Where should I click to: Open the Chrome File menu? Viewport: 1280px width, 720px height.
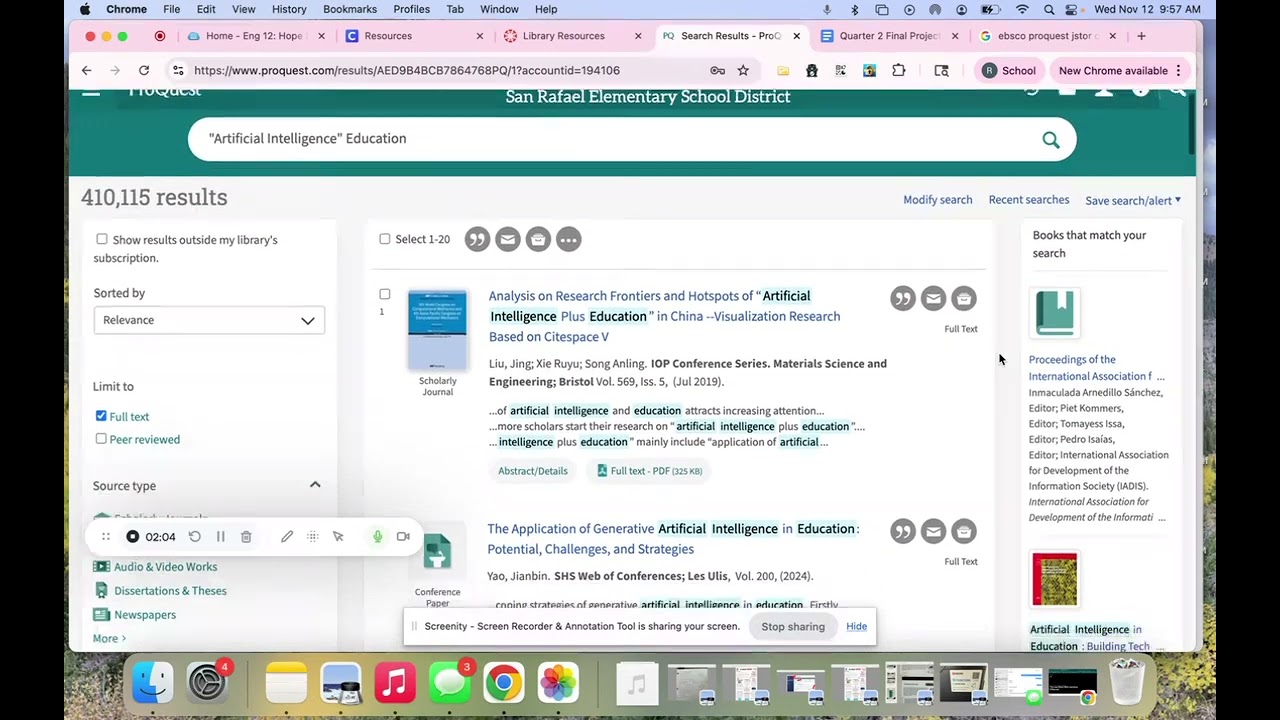click(172, 9)
